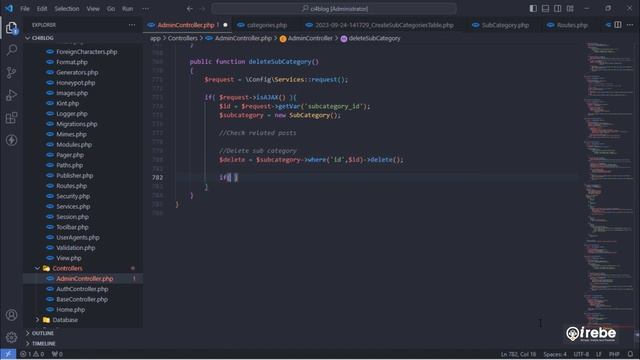Open the Explorer view in activity bar
640x360 pixels.
11,28
